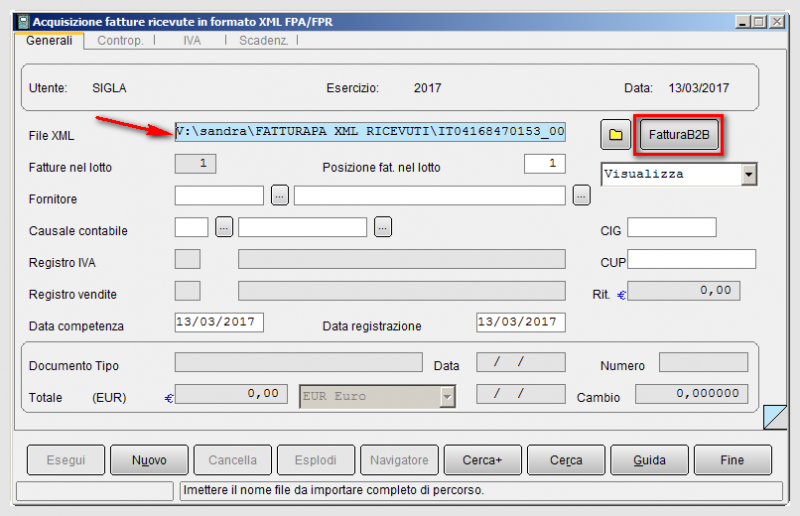The width and height of the screenshot is (800, 516).
Task: Click the Data competenza date field
Action: tap(219, 323)
